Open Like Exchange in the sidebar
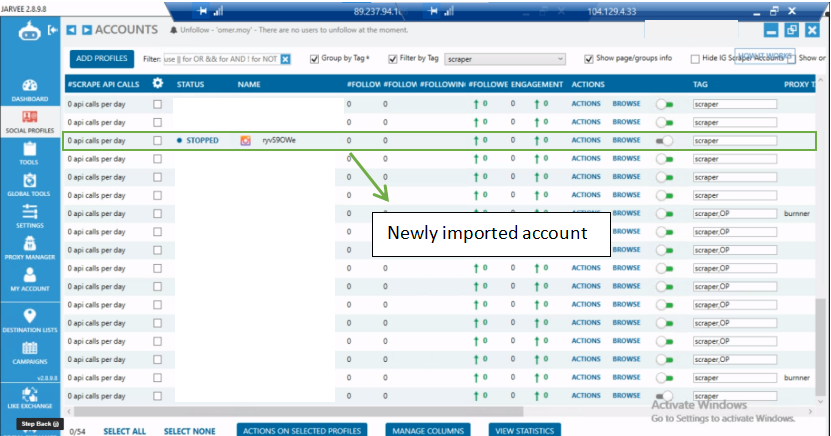 pos(30,398)
